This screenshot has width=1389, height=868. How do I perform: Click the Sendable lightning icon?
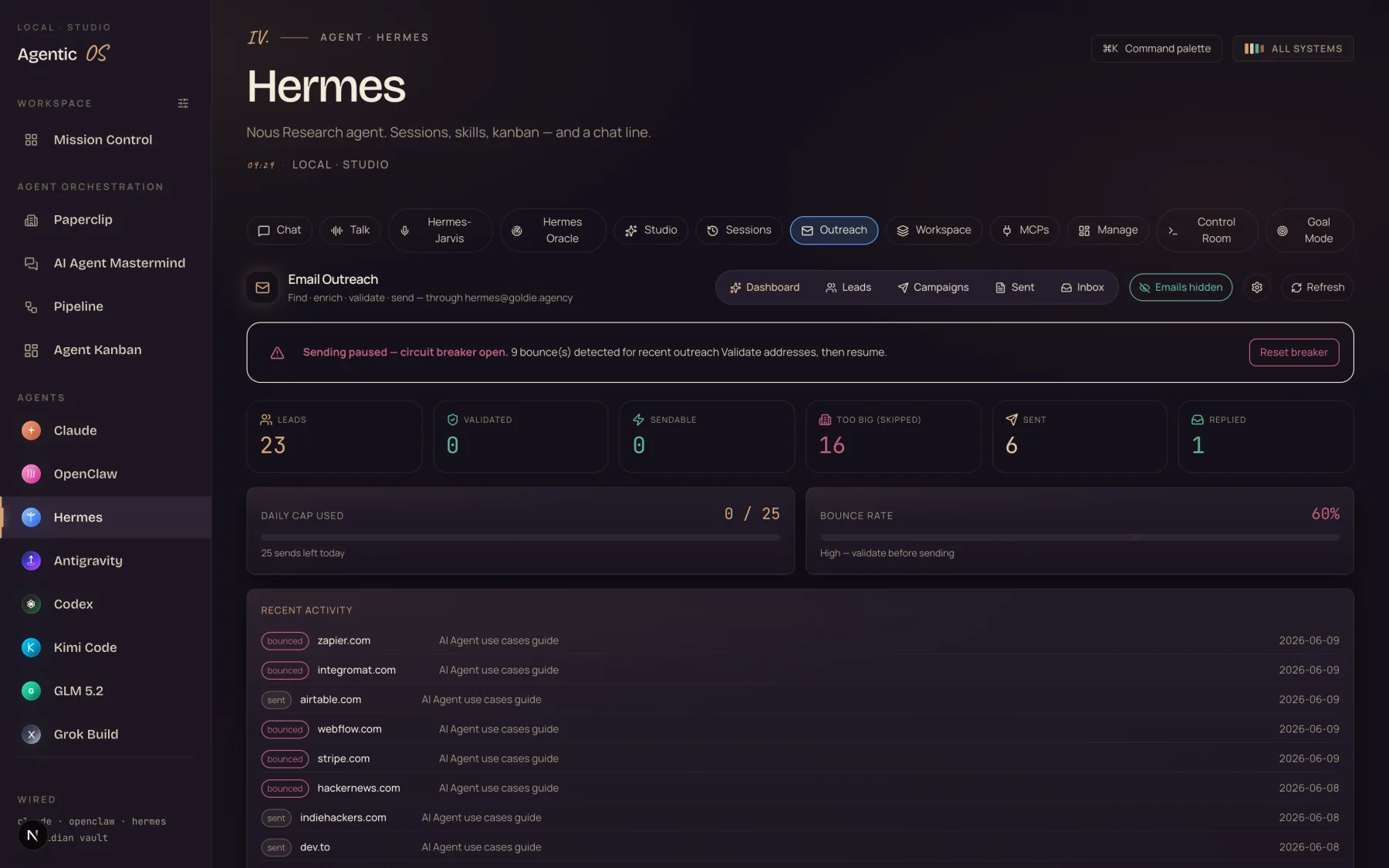coord(639,420)
